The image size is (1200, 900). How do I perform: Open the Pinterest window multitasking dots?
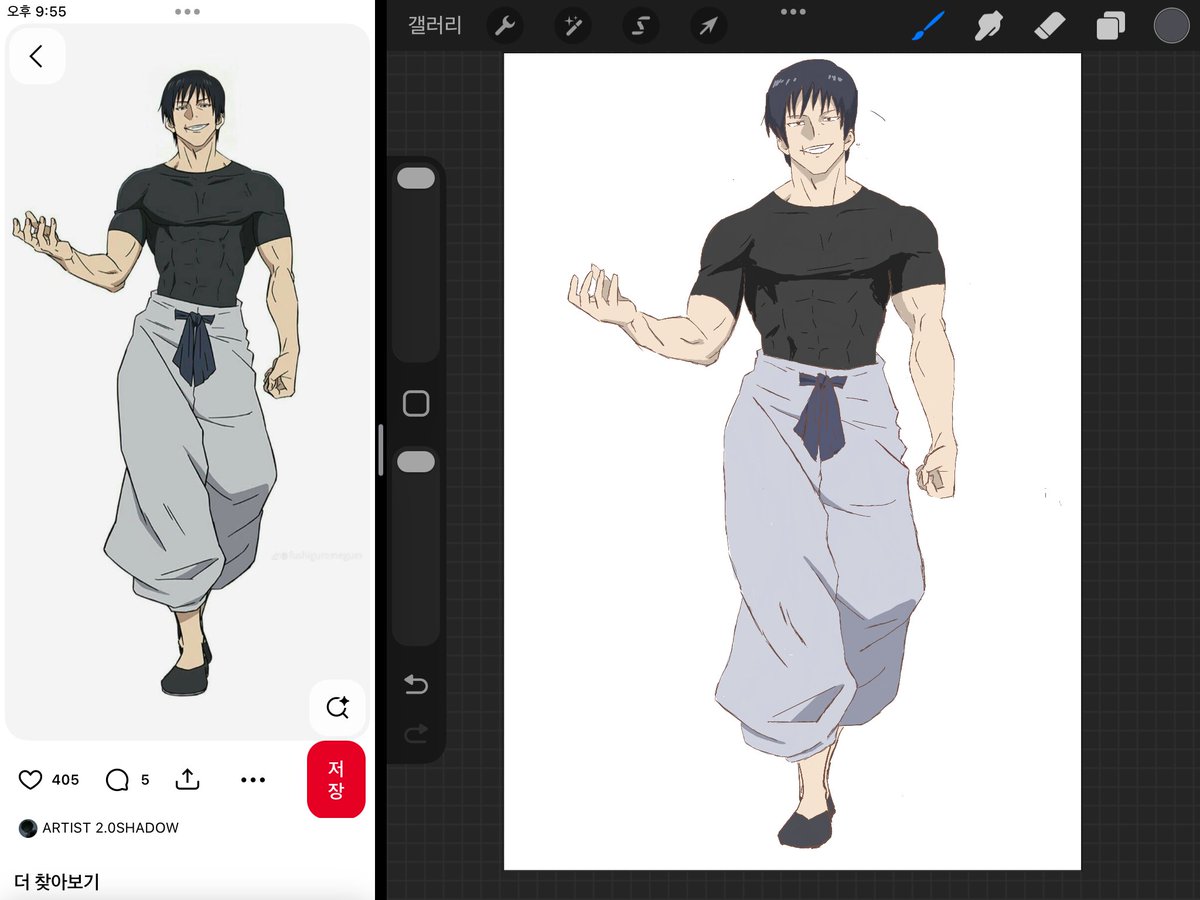tap(187, 12)
